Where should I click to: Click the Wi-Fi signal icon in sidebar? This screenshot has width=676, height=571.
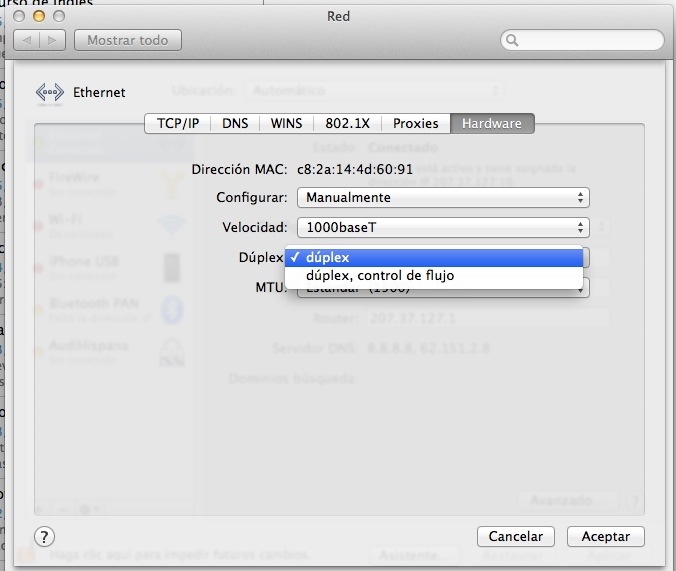(x=172, y=225)
